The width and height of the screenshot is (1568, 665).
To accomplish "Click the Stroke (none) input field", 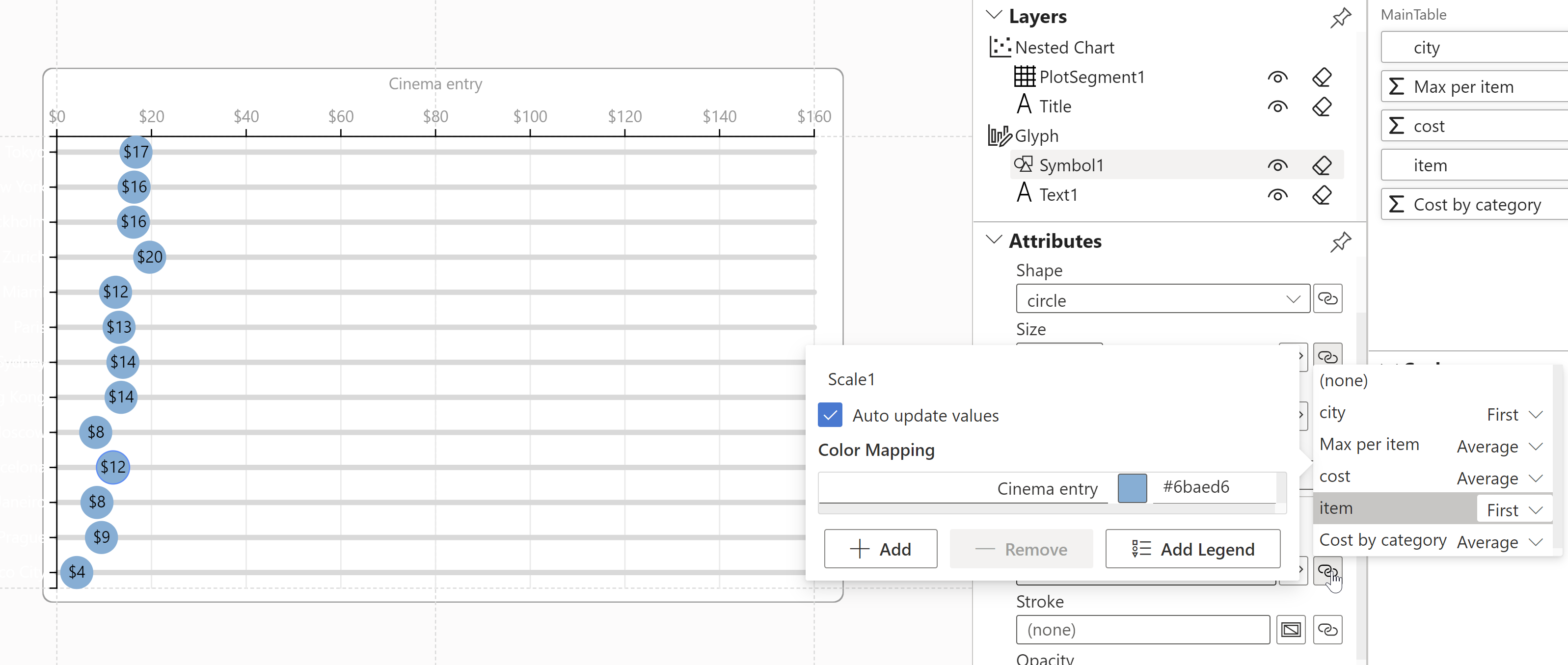I will tap(1142, 630).
